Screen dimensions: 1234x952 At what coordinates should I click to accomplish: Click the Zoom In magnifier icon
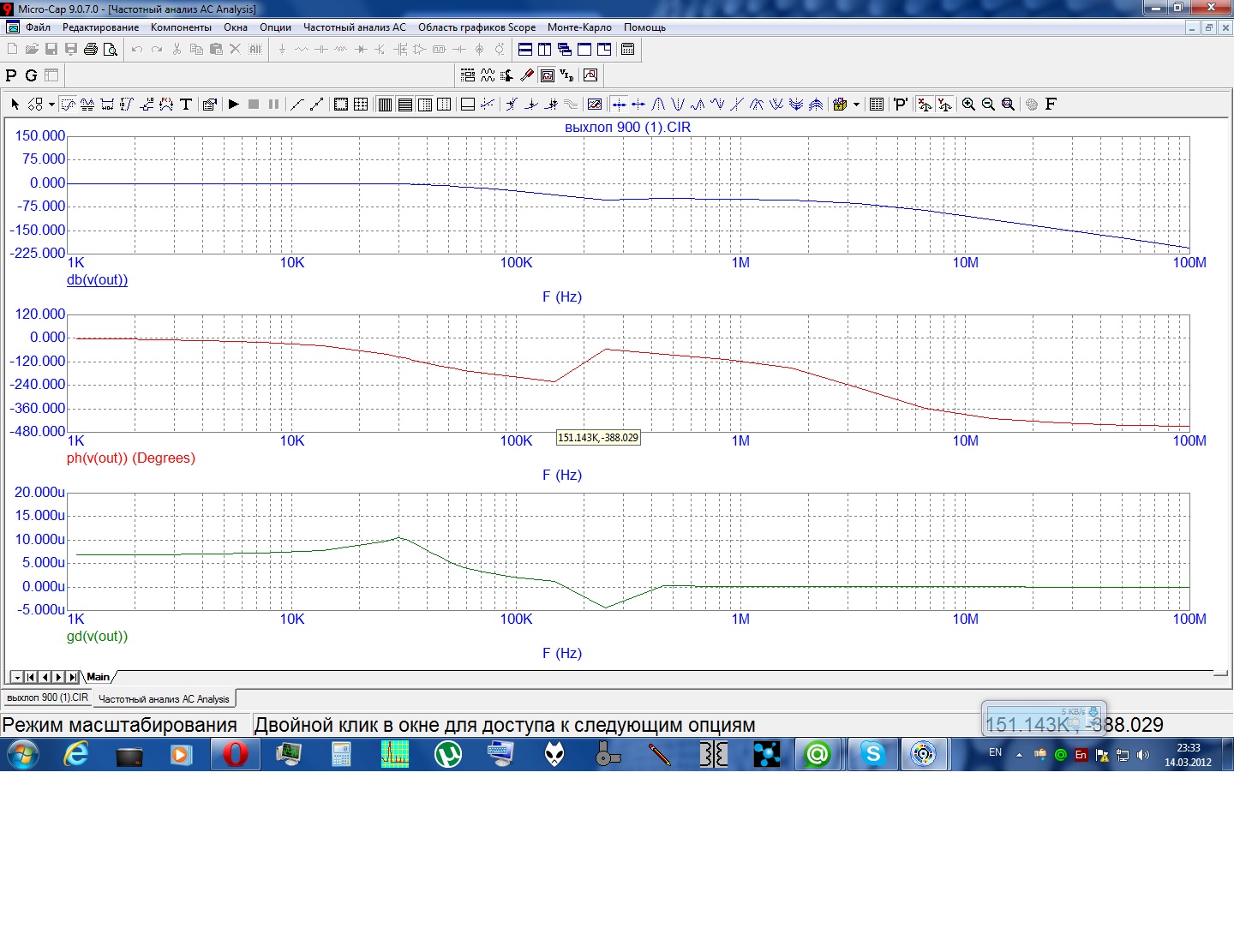pos(968,105)
